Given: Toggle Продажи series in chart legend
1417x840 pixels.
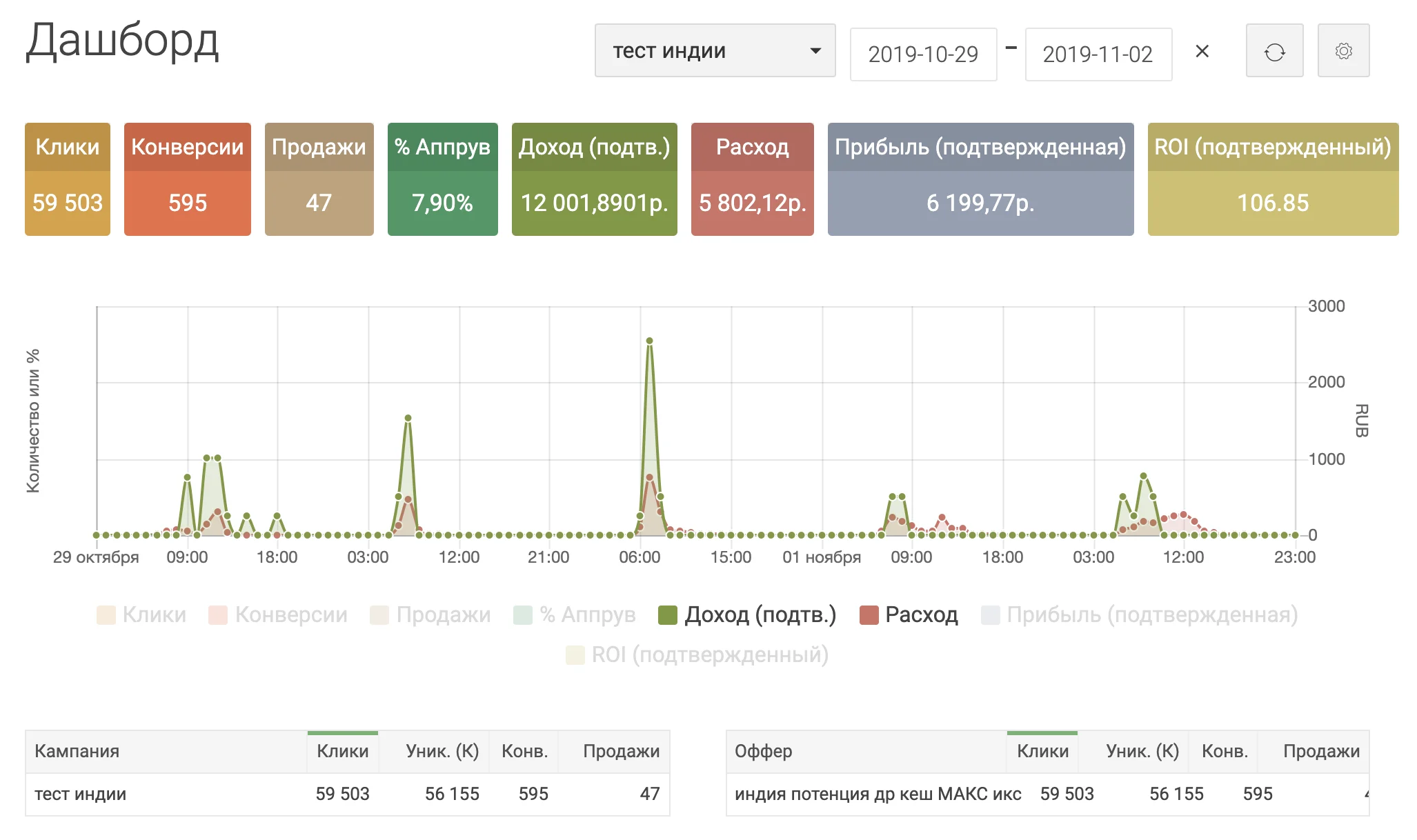Looking at the screenshot, I should pyautogui.click(x=430, y=614).
